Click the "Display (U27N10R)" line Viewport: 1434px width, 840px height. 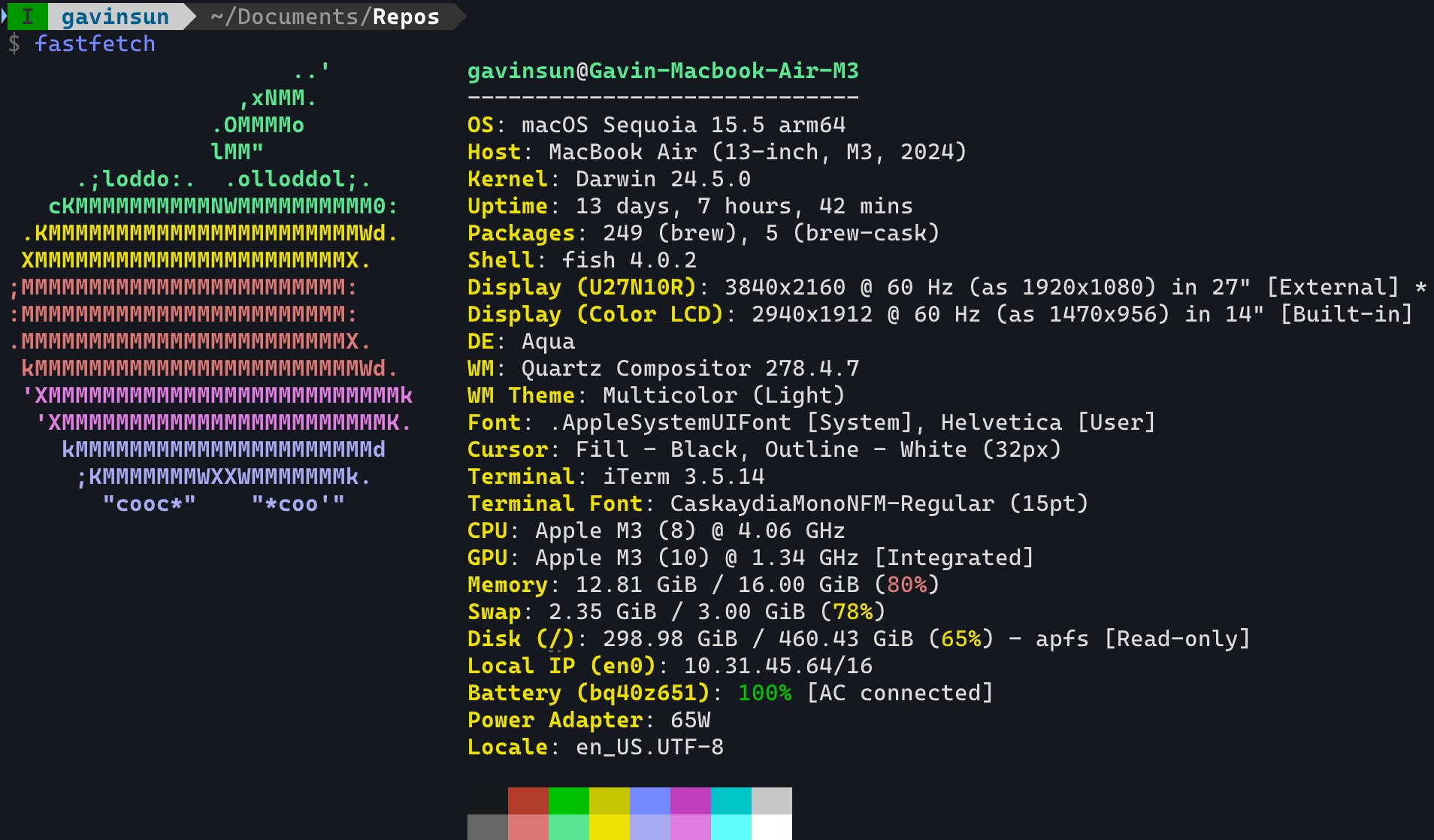(947, 287)
